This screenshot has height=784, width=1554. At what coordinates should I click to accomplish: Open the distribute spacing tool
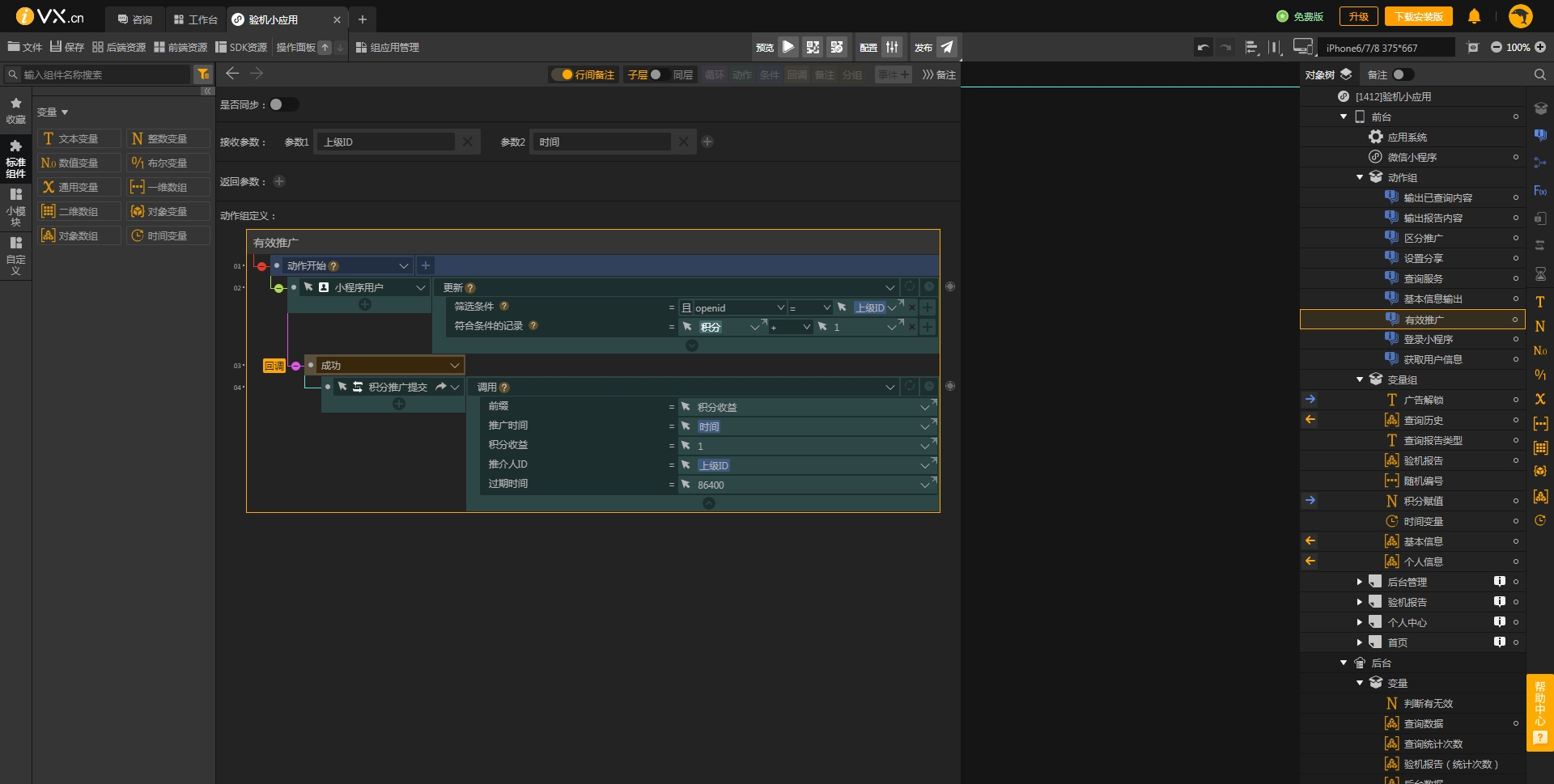click(x=1275, y=47)
